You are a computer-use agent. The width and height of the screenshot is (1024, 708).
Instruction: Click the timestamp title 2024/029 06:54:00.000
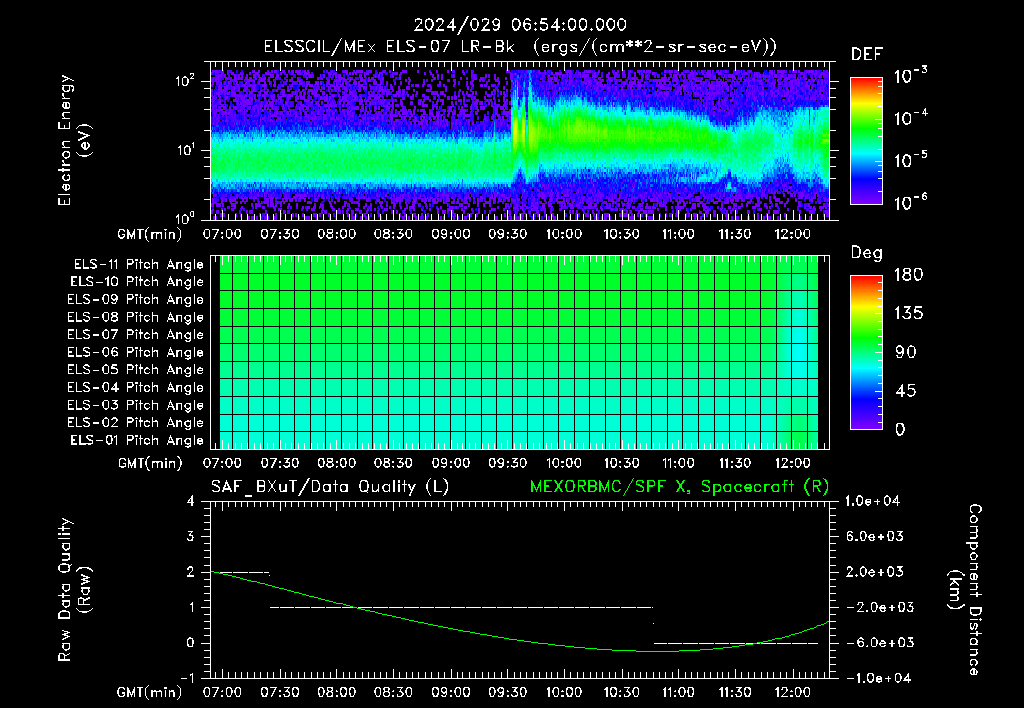[520, 25]
